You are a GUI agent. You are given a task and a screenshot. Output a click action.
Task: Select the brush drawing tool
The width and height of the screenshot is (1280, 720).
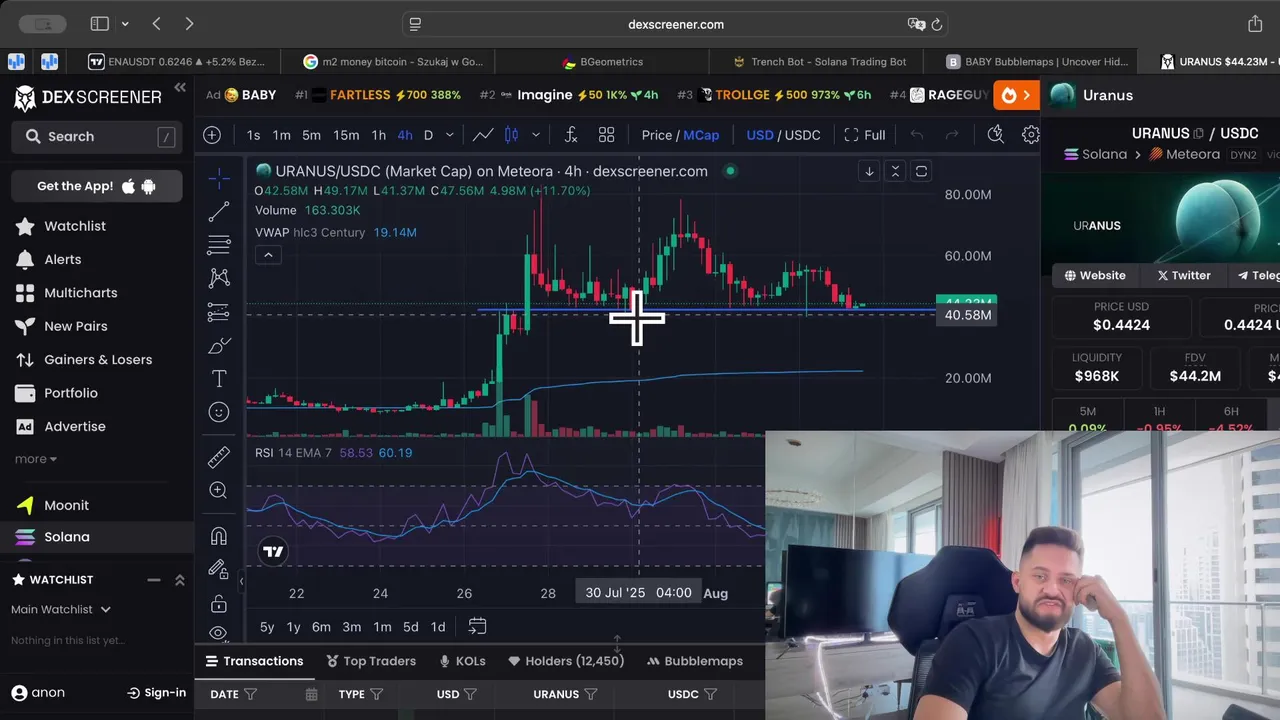click(218, 346)
